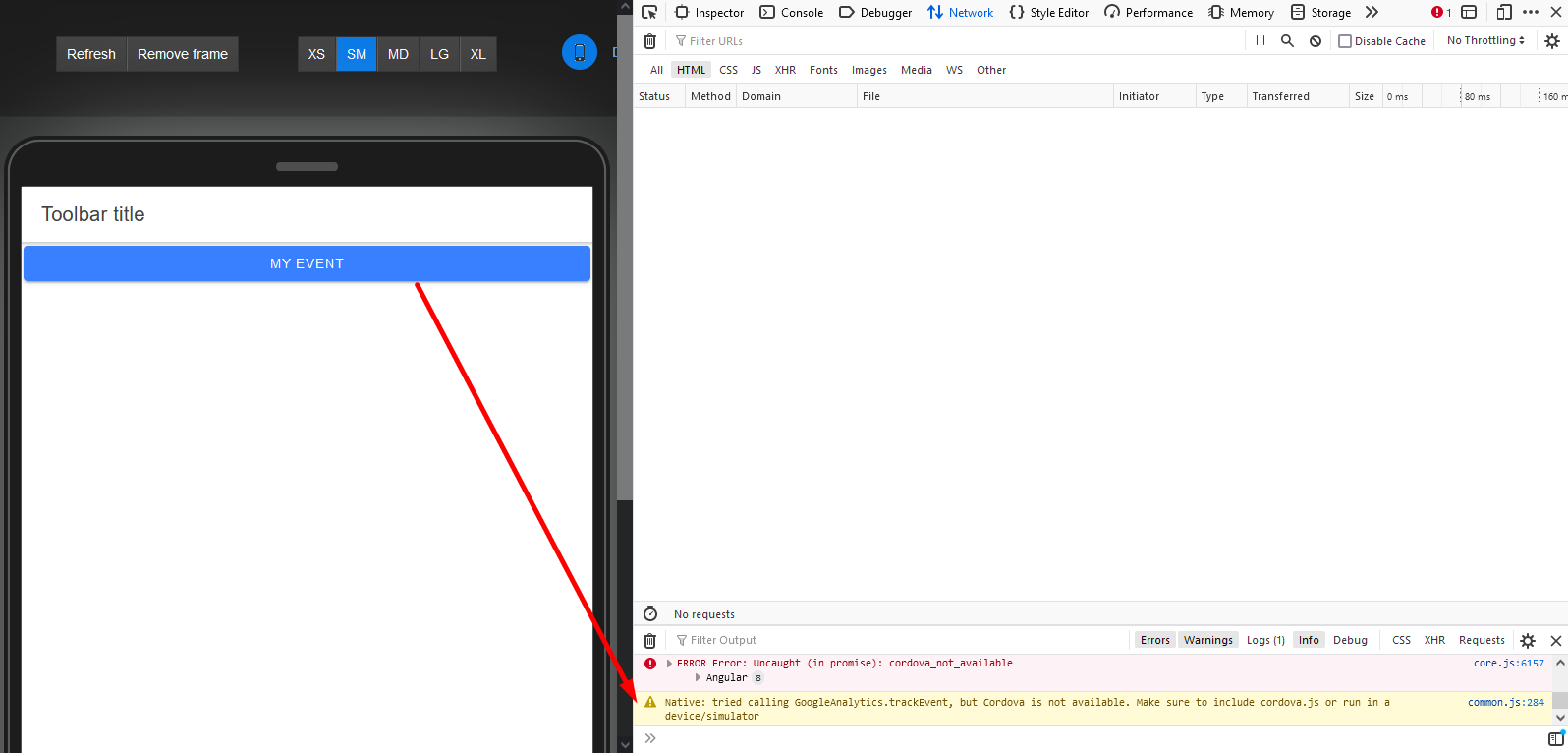Viewport: 1568px width, 753px height.
Task: Toggle the HTML network filter
Action: (692, 70)
